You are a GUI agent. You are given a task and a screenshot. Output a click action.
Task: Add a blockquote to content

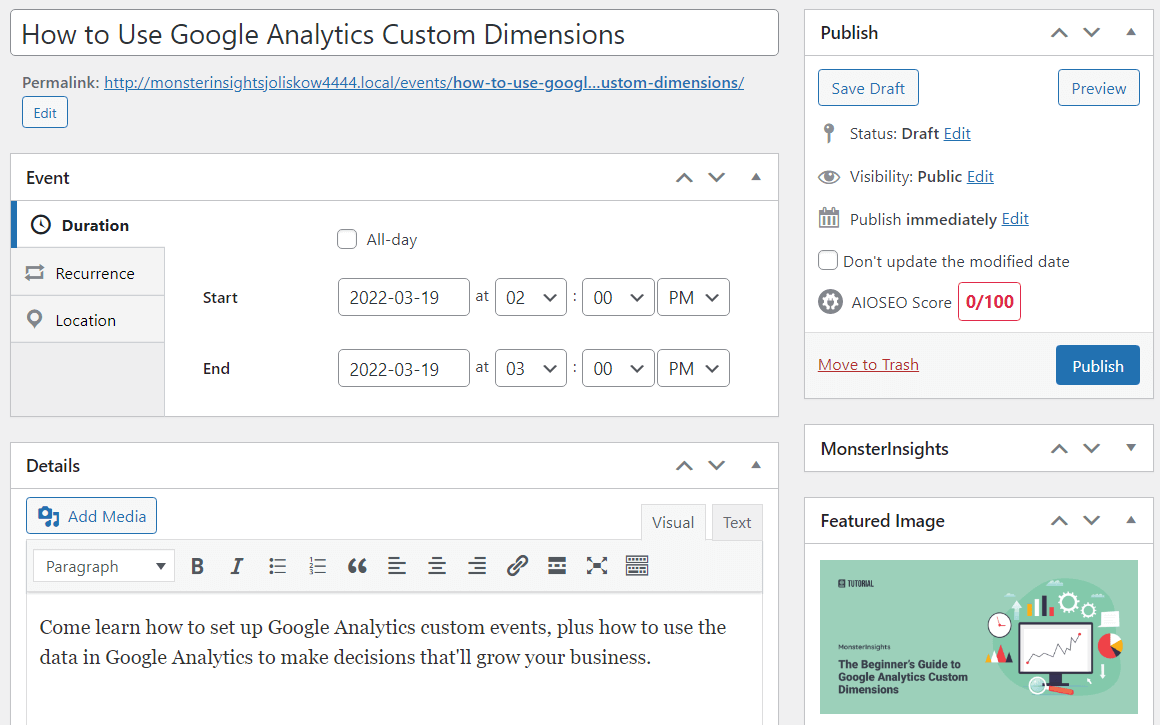point(357,566)
